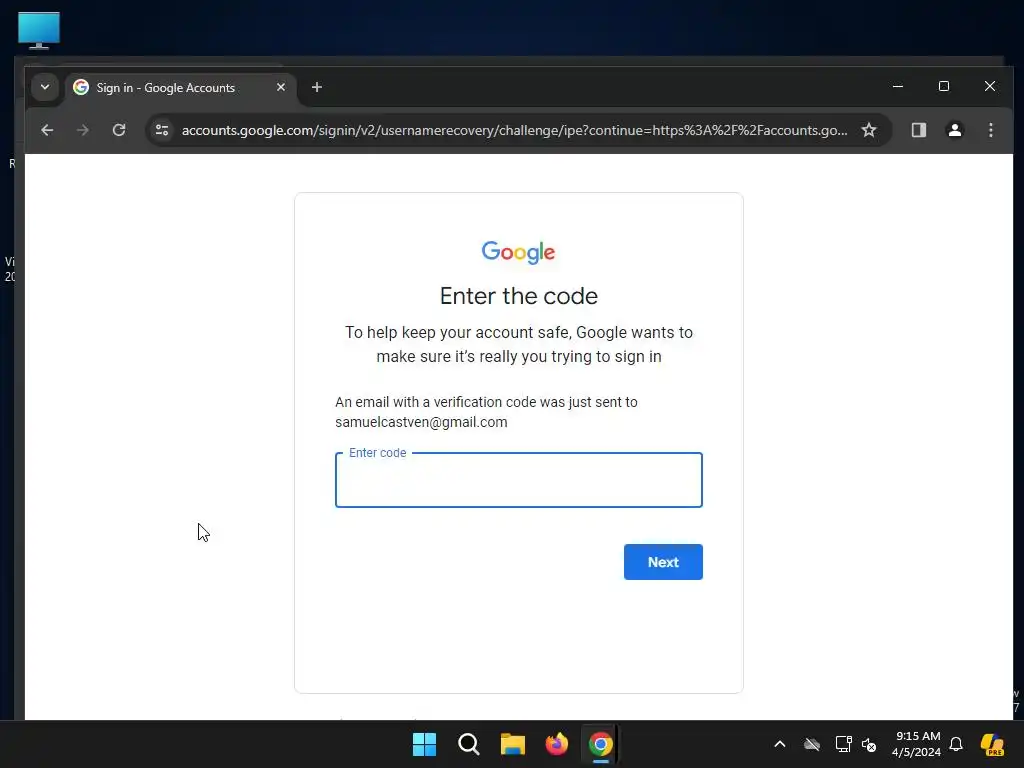Click the cloud sync tray icon
The image size is (1024, 768).
812,744
